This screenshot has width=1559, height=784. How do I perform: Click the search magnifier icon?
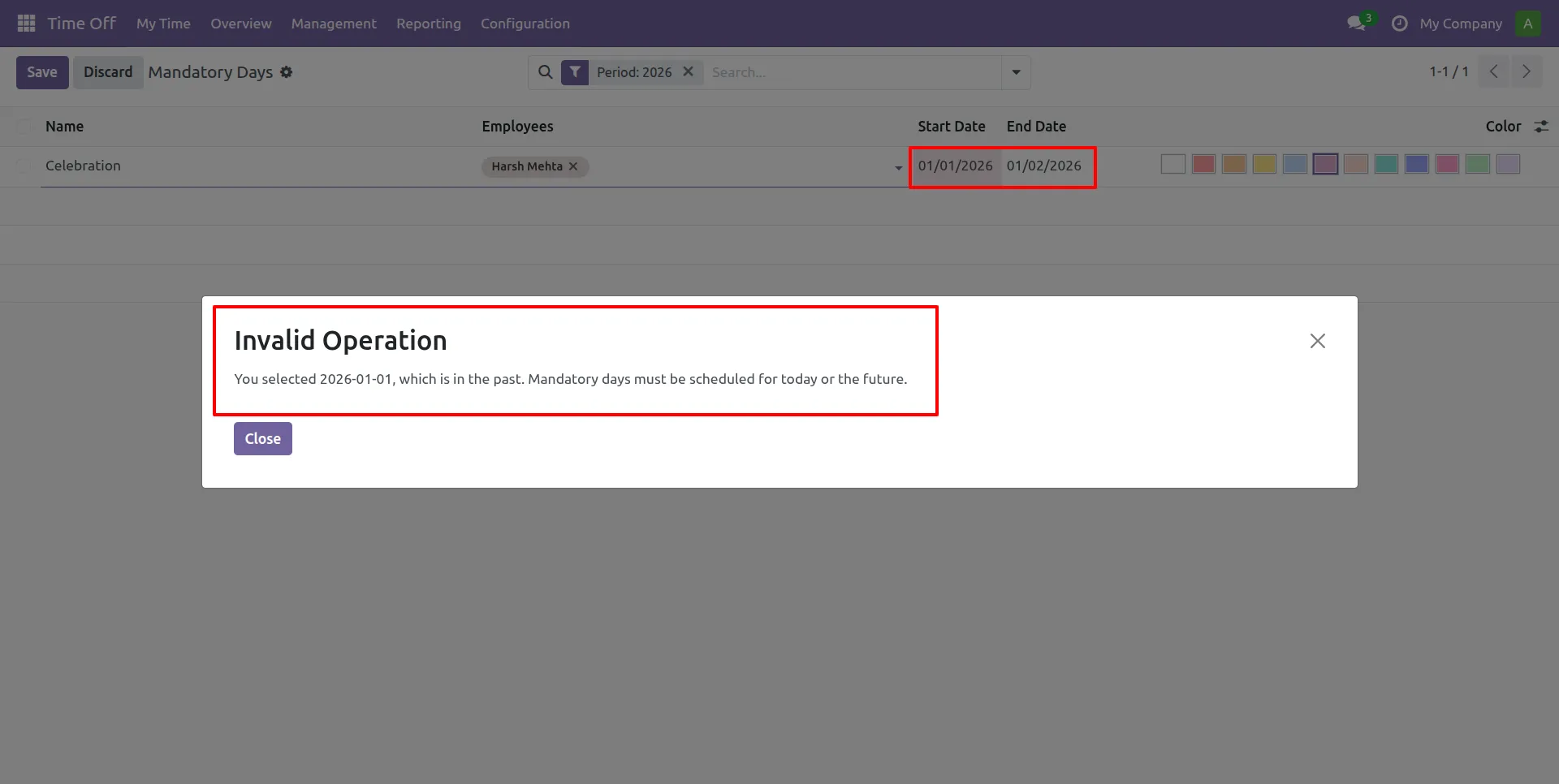pyautogui.click(x=545, y=71)
